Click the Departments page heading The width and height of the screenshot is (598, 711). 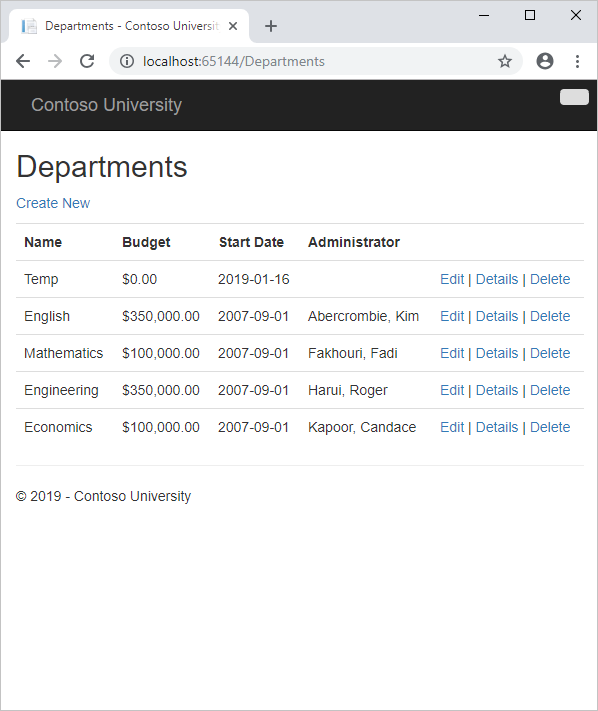[102, 167]
